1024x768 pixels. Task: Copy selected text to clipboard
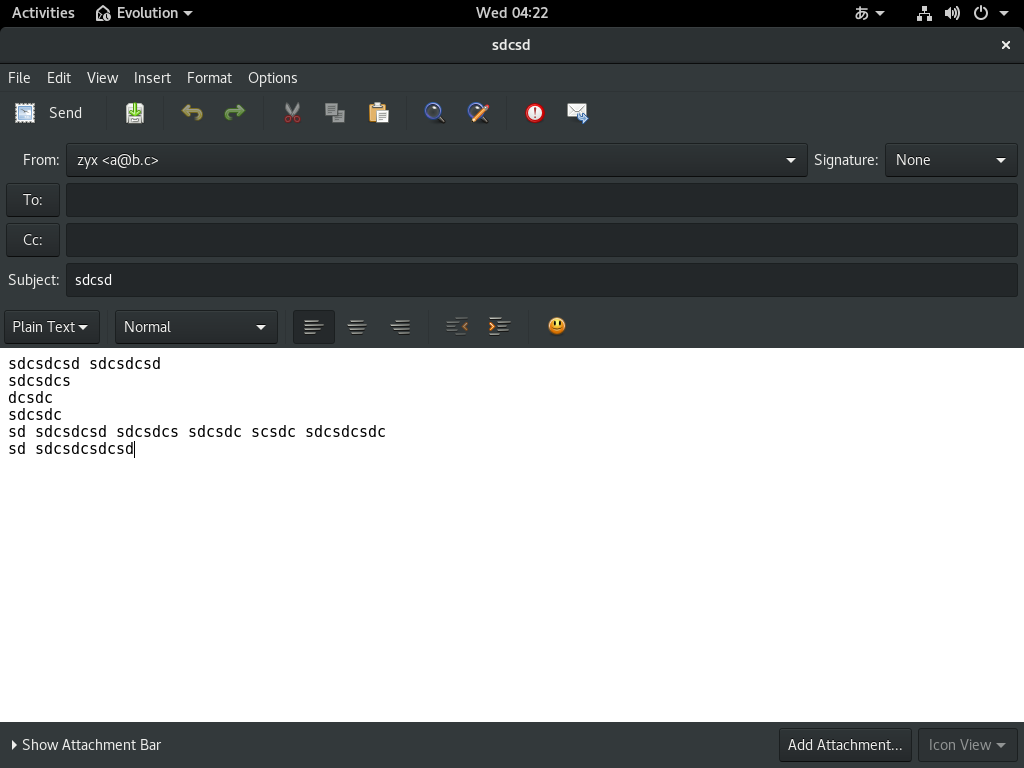(335, 113)
